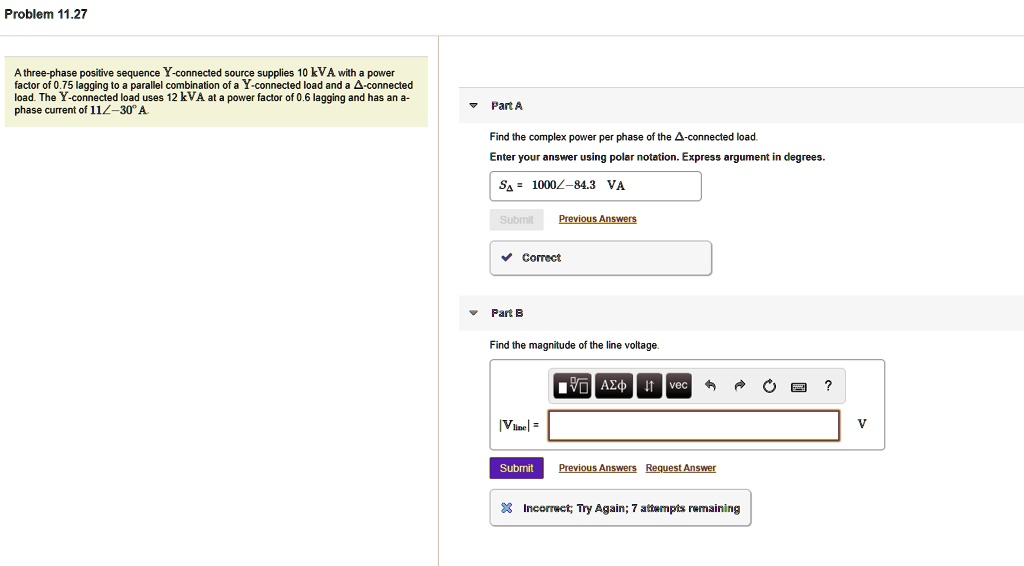Show keyboard shortcuts icon

coord(798,387)
